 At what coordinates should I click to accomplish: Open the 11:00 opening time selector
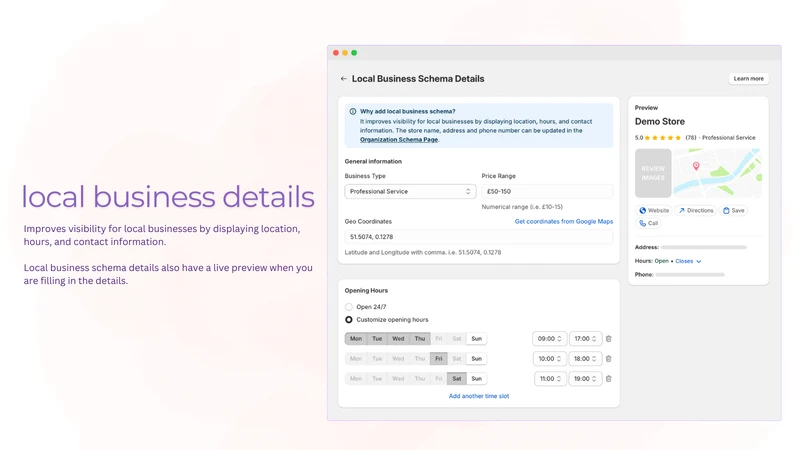pyautogui.click(x=550, y=379)
